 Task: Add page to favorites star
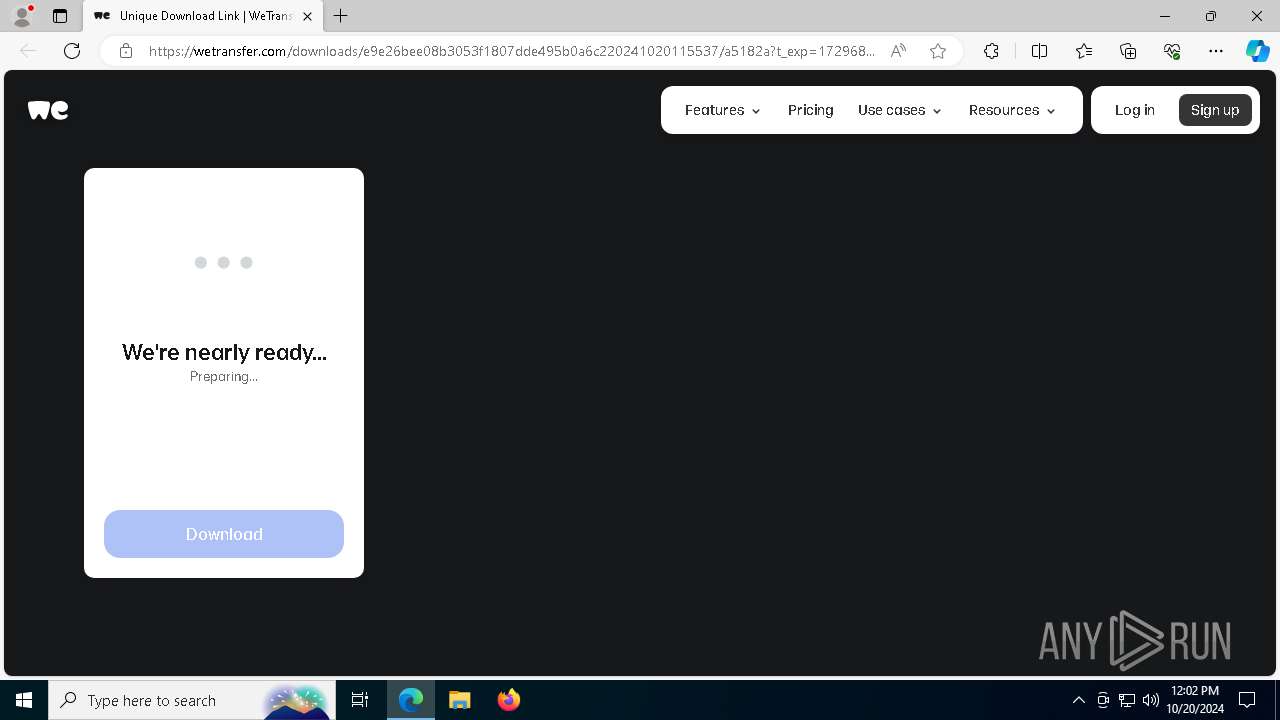tap(938, 51)
